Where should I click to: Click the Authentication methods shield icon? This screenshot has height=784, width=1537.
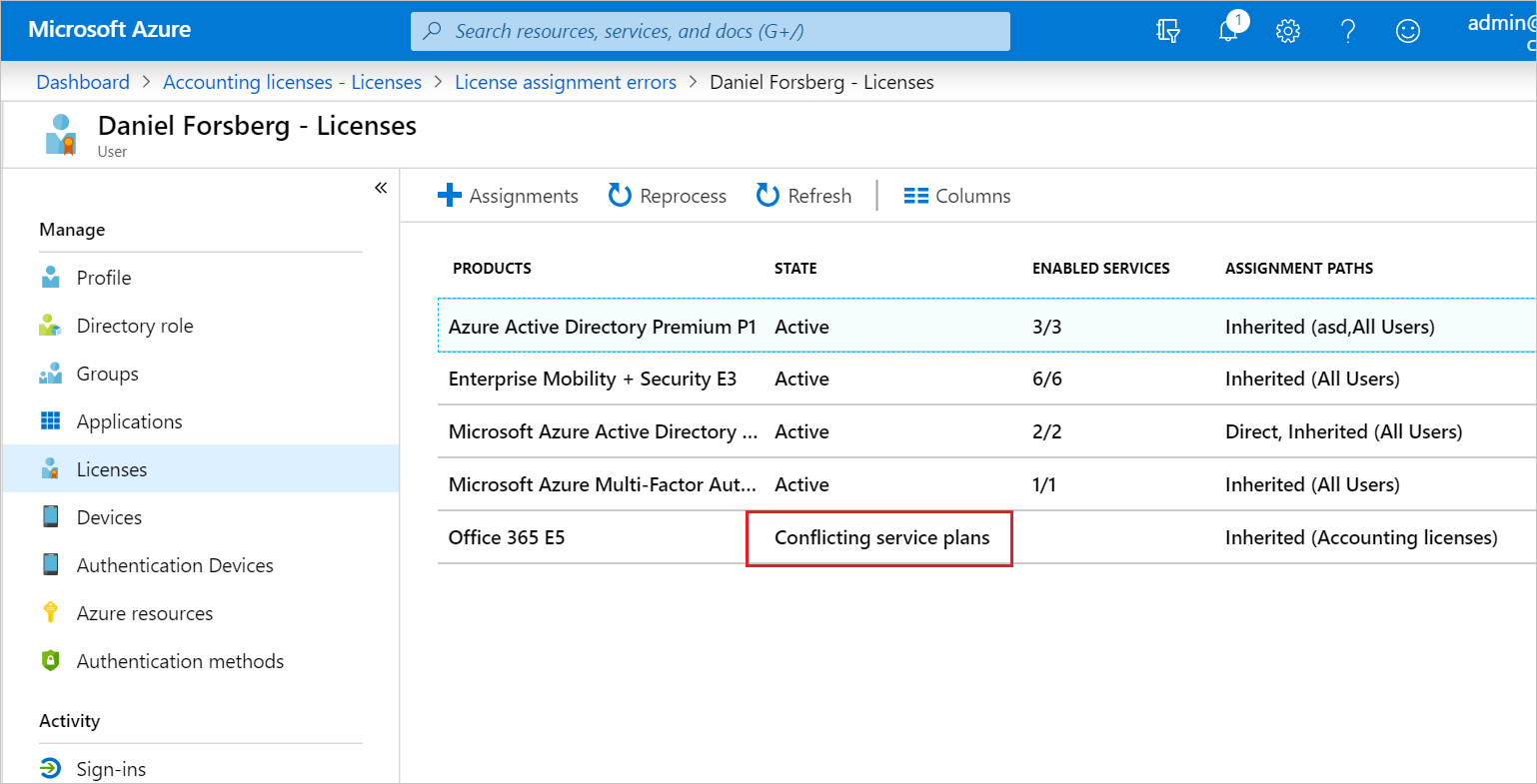[x=51, y=661]
